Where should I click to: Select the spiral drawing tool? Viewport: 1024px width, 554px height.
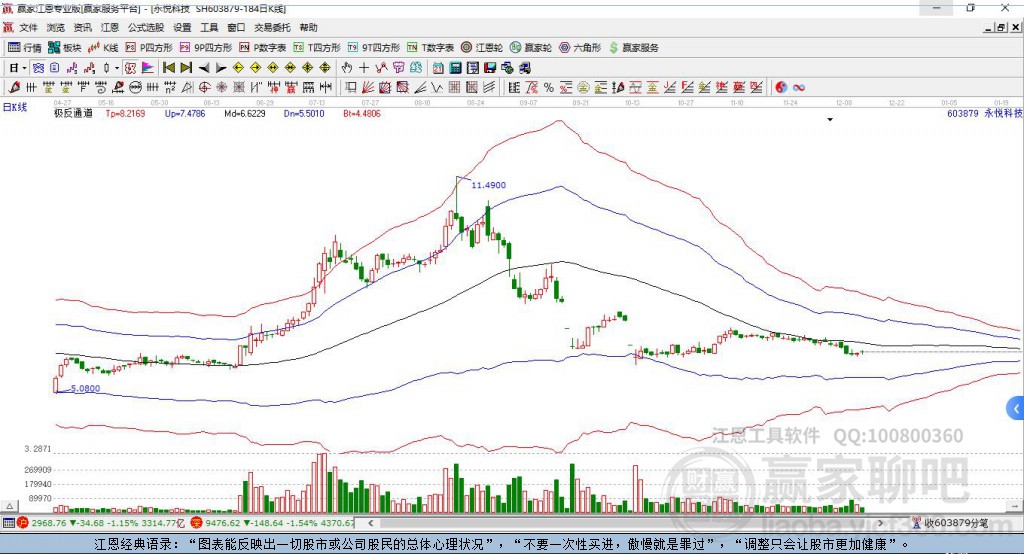[101, 88]
